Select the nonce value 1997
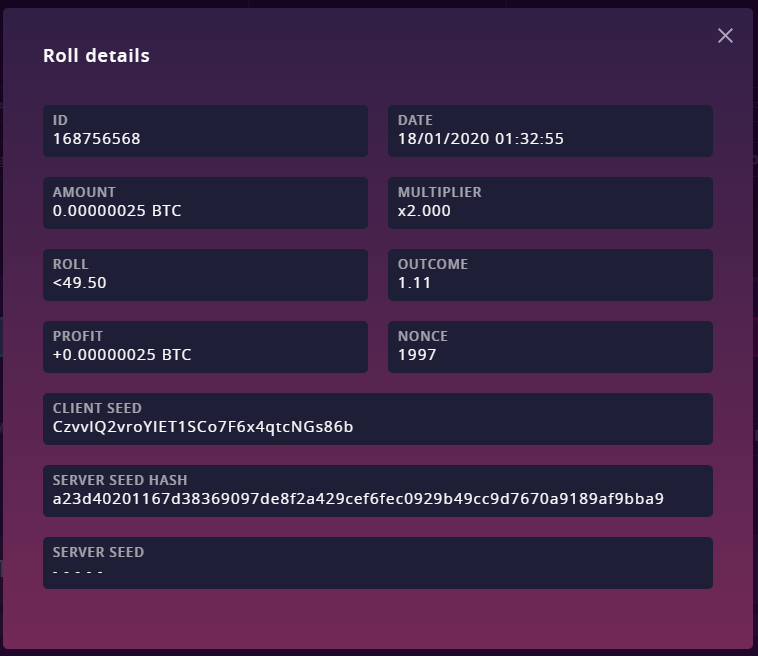Image resolution: width=758 pixels, height=656 pixels. [417, 355]
